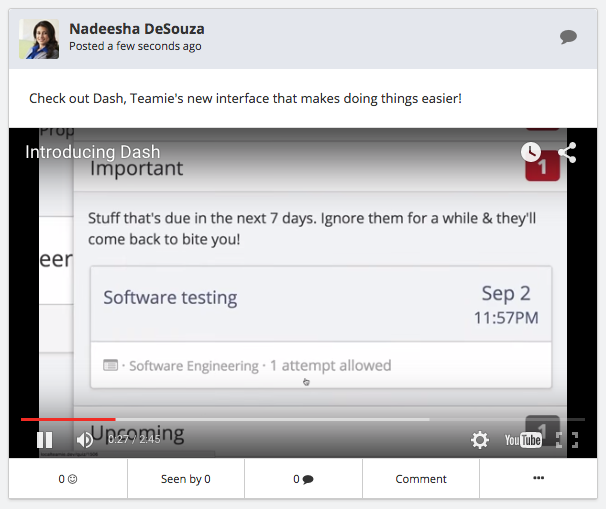Screen dimensions: 606x509
Task: Click the 0 comments count button
Action: pyautogui.click(x=303, y=479)
